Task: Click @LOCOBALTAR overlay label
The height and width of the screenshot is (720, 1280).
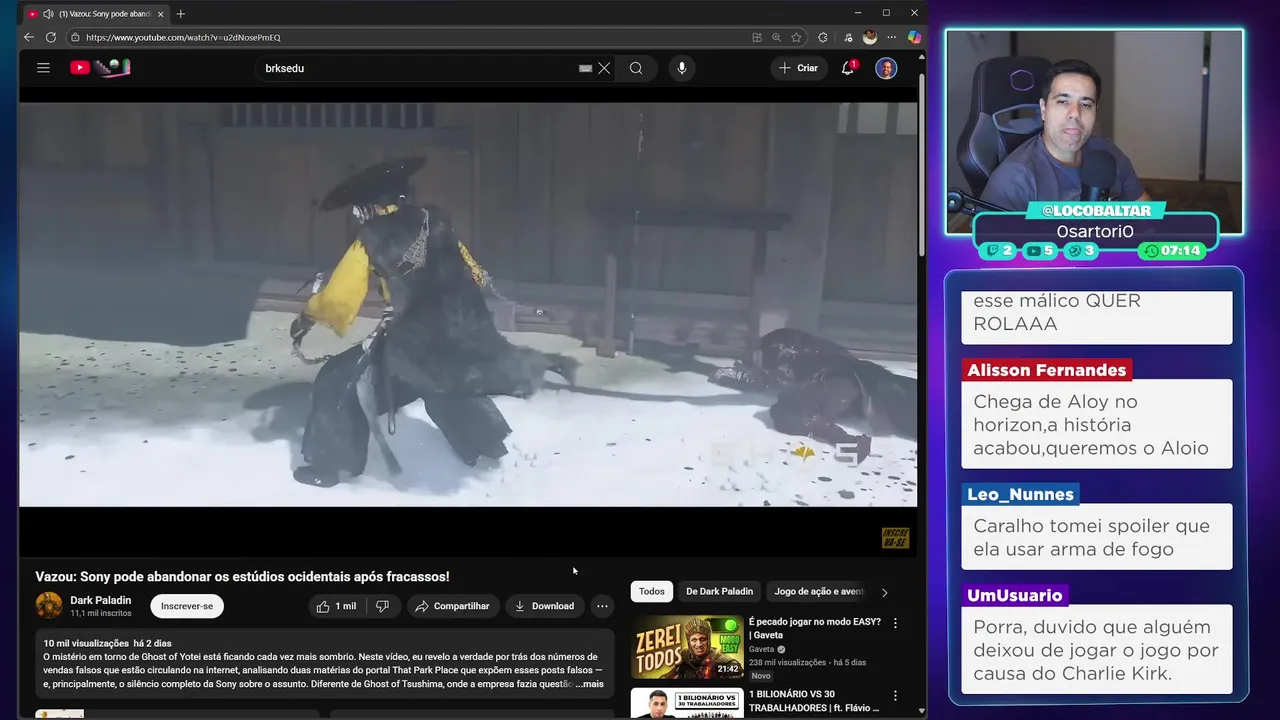Action: 1096,211
